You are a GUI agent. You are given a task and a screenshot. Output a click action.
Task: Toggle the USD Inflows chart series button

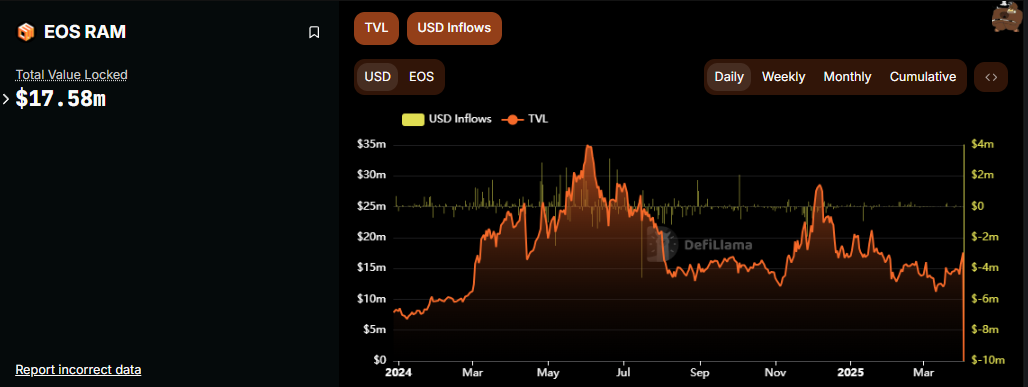pos(454,28)
